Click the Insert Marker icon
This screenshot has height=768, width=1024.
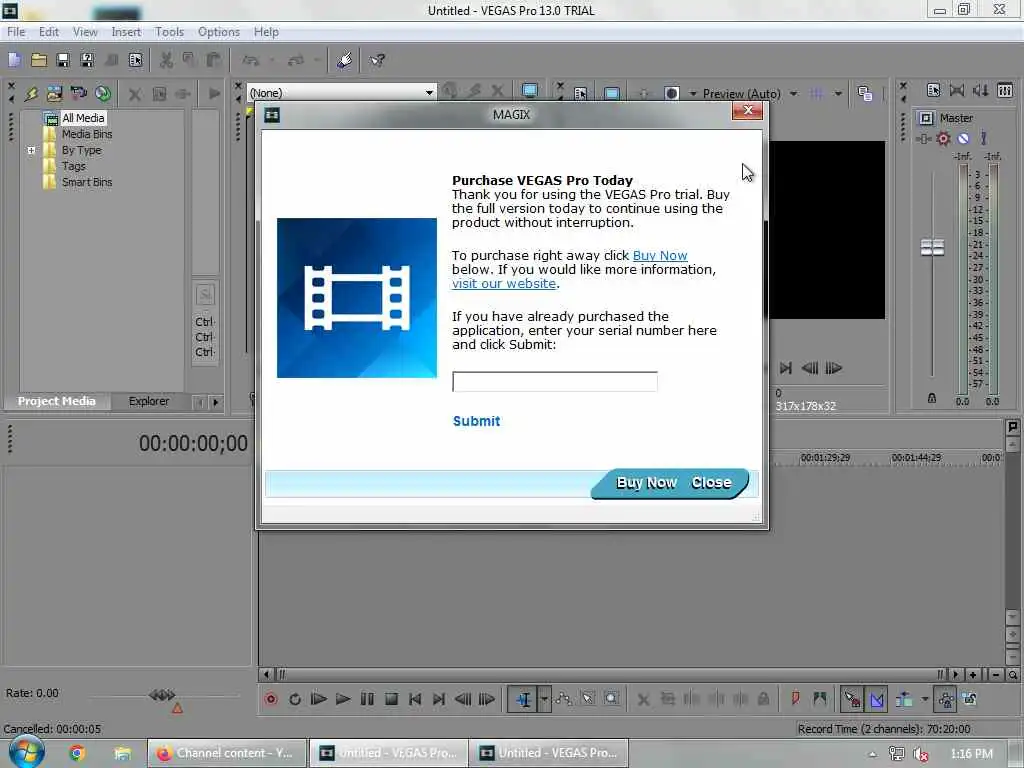795,699
